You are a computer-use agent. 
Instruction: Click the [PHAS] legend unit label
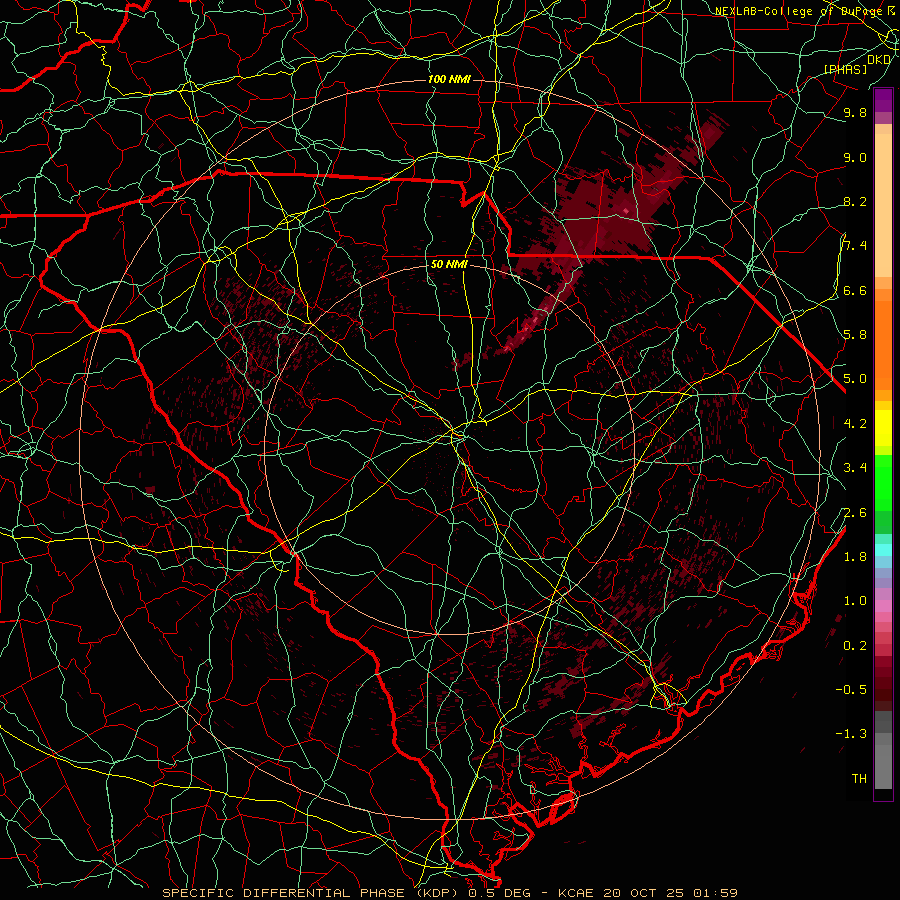tap(845, 69)
